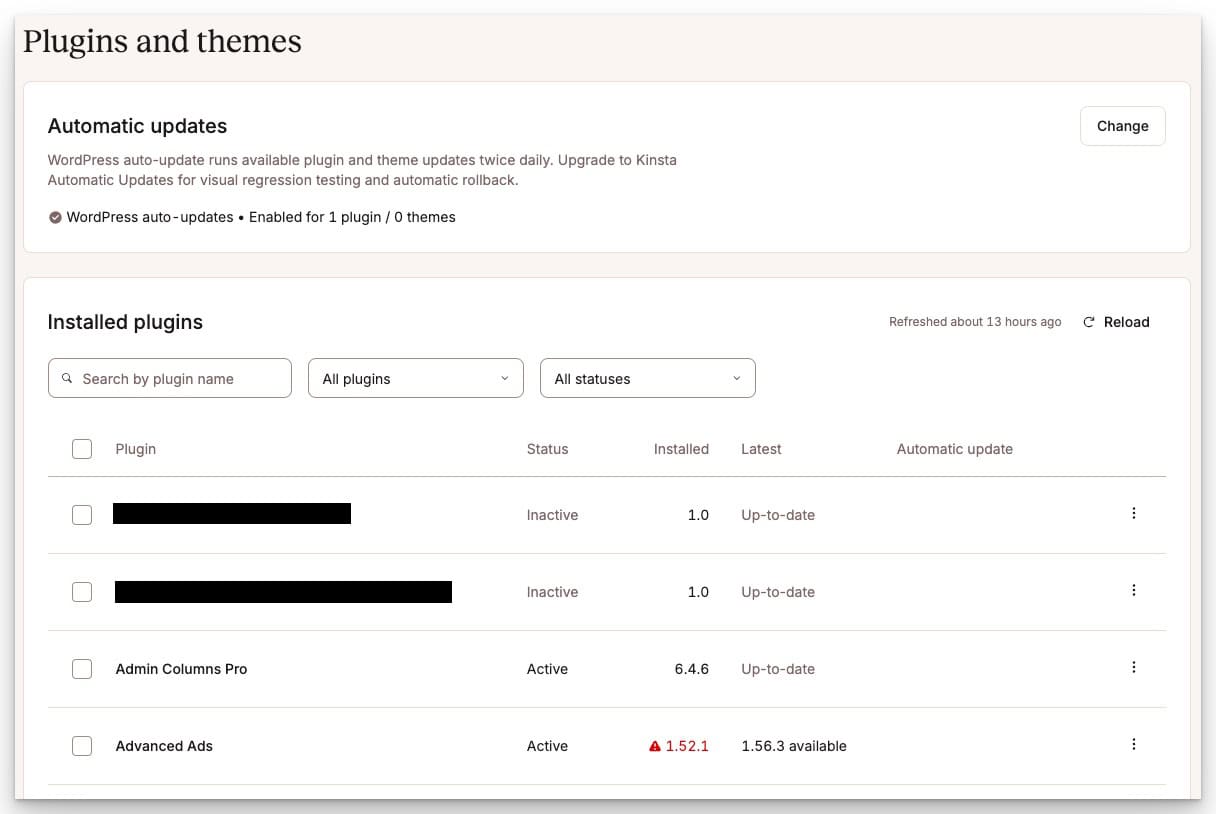This screenshot has height=814, width=1216.
Task: Click the Automatic updates heading
Action: tap(137, 126)
